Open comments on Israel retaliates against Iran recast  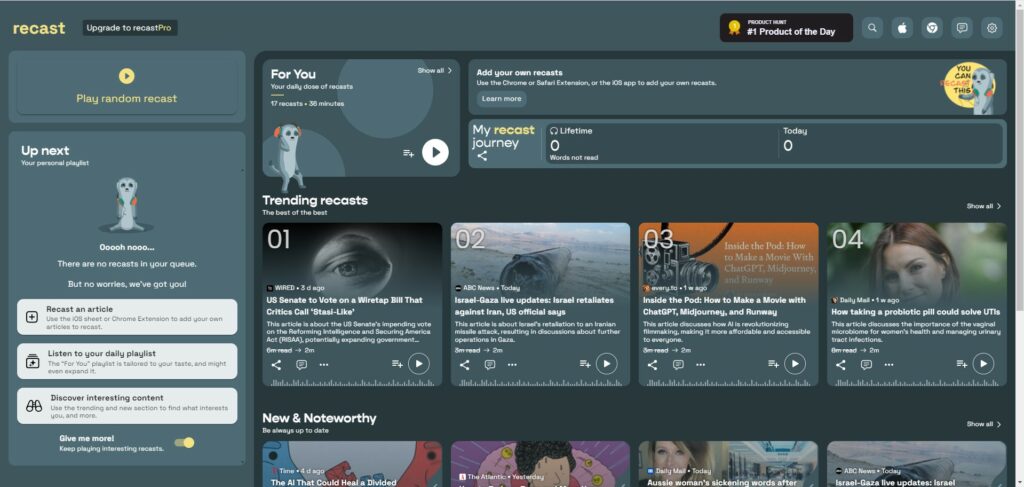click(489, 365)
